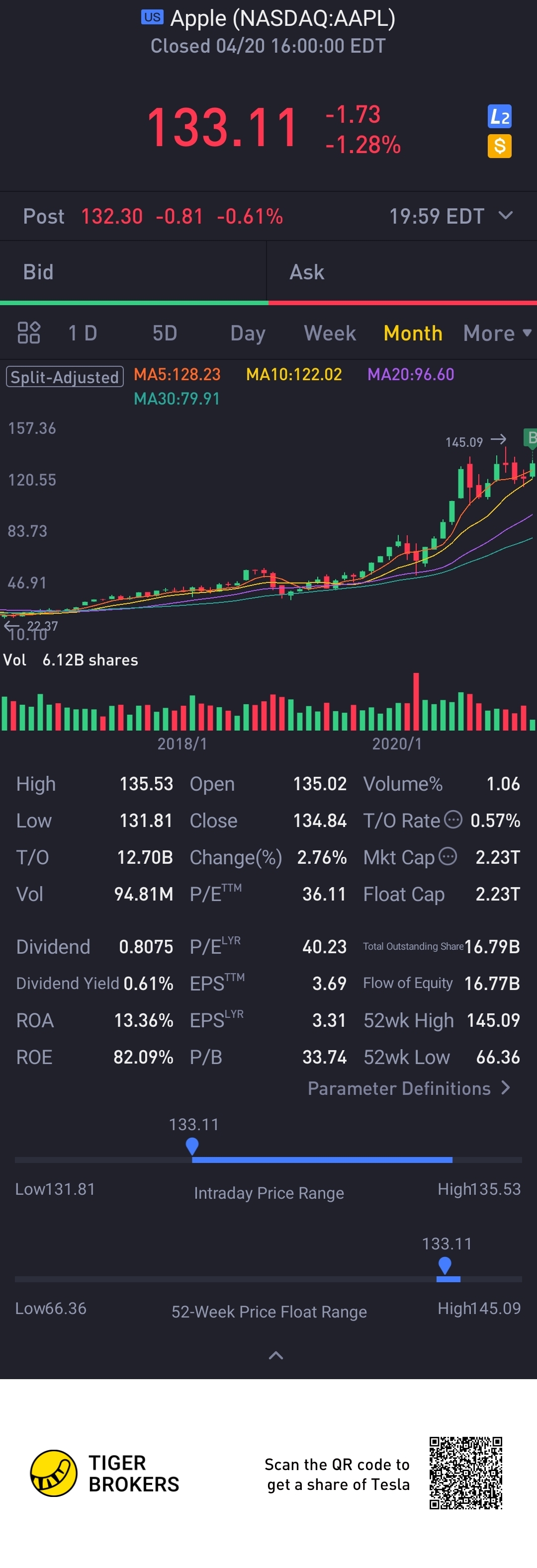Open Parameter Definitions link

tap(409, 1088)
